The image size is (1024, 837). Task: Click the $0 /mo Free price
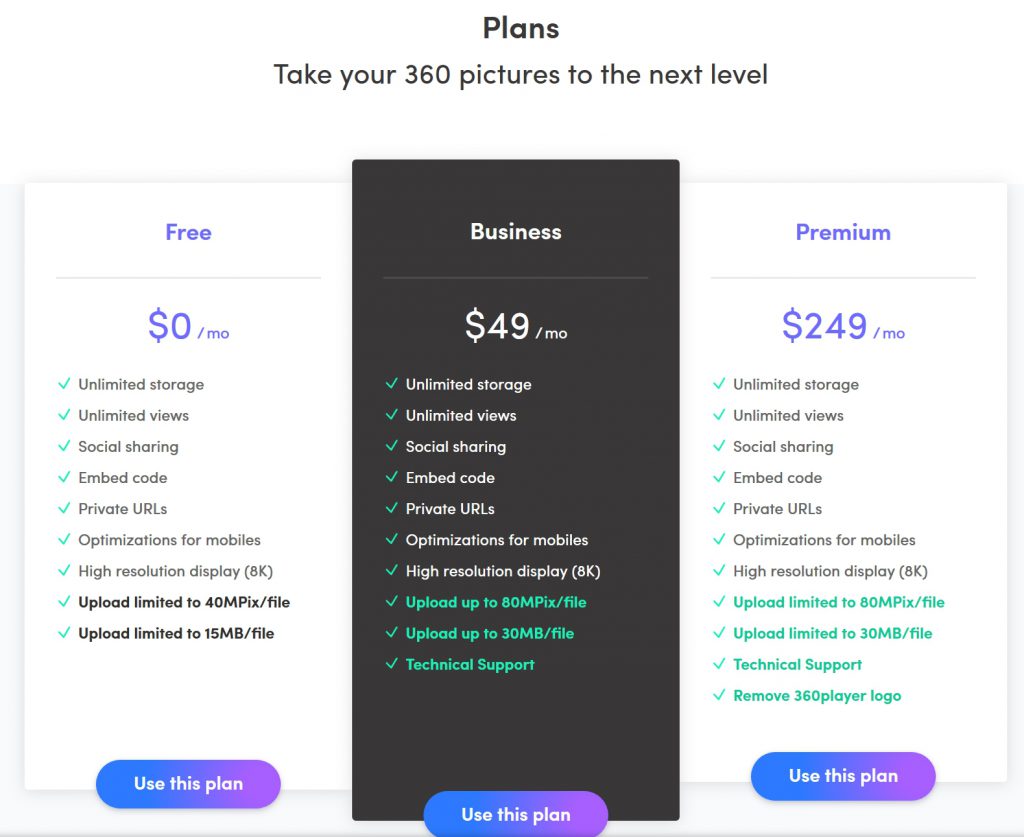188,326
